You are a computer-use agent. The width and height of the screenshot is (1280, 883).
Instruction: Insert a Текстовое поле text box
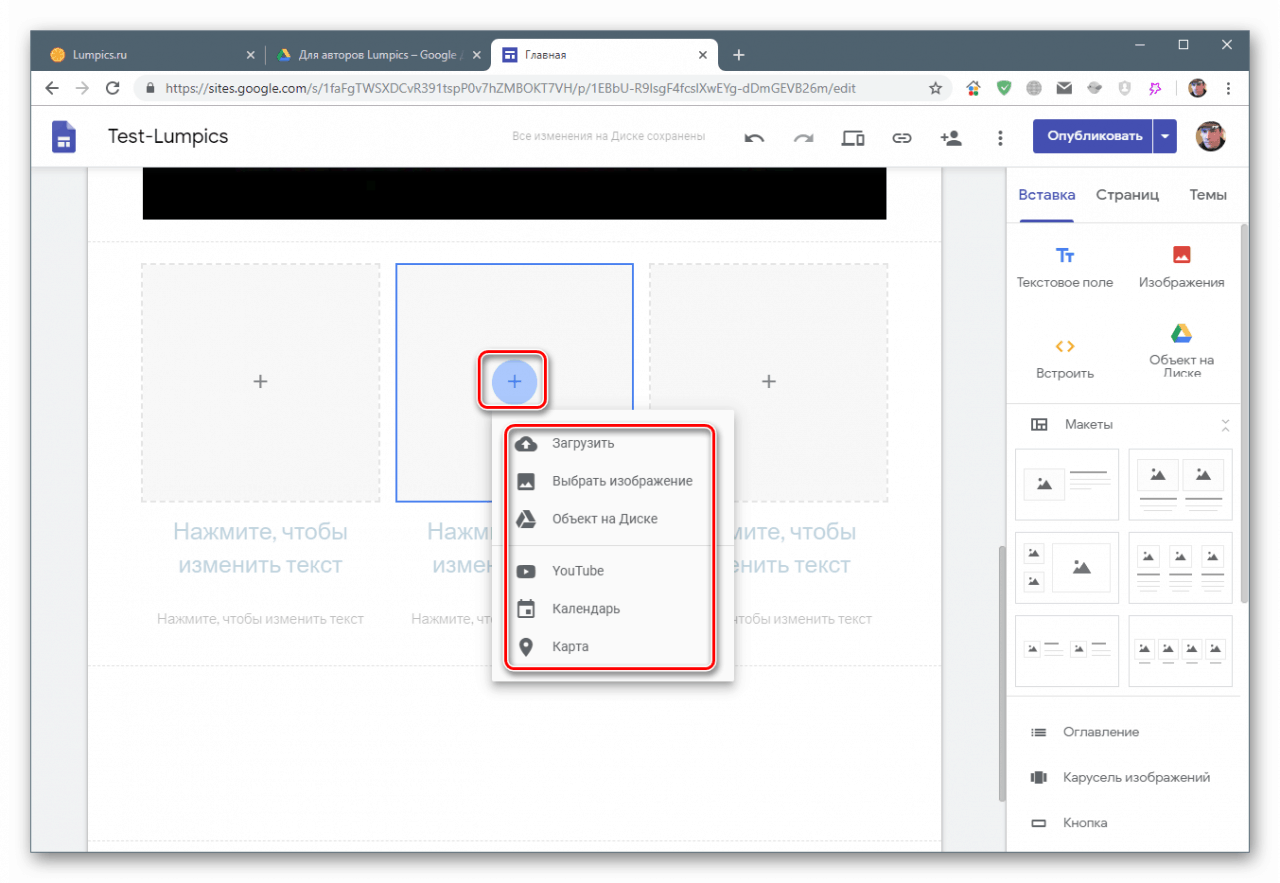tap(1065, 267)
